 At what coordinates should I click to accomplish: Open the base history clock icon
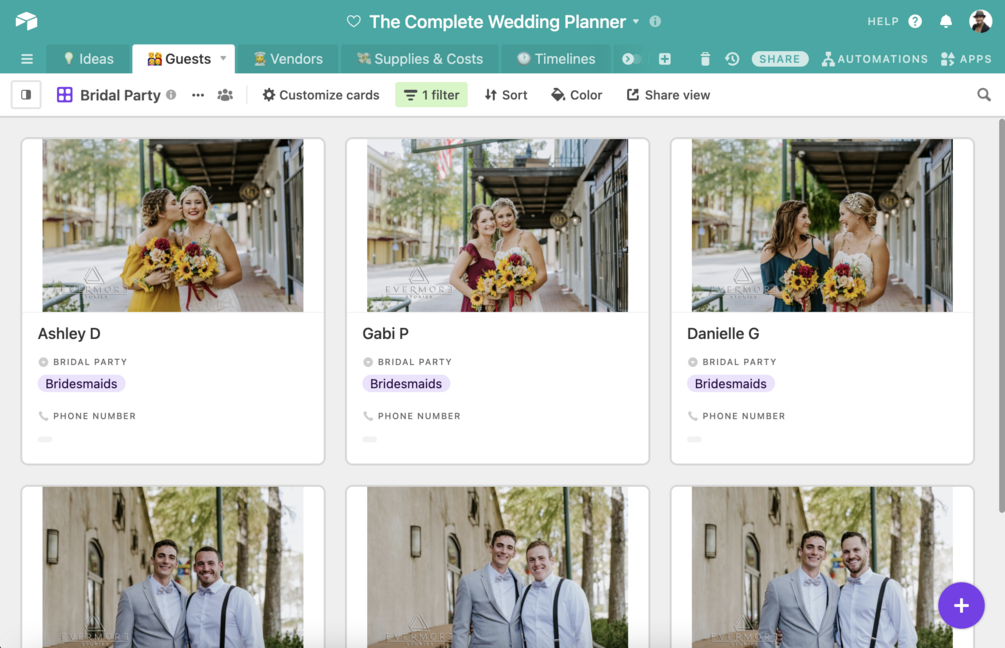tap(732, 59)
